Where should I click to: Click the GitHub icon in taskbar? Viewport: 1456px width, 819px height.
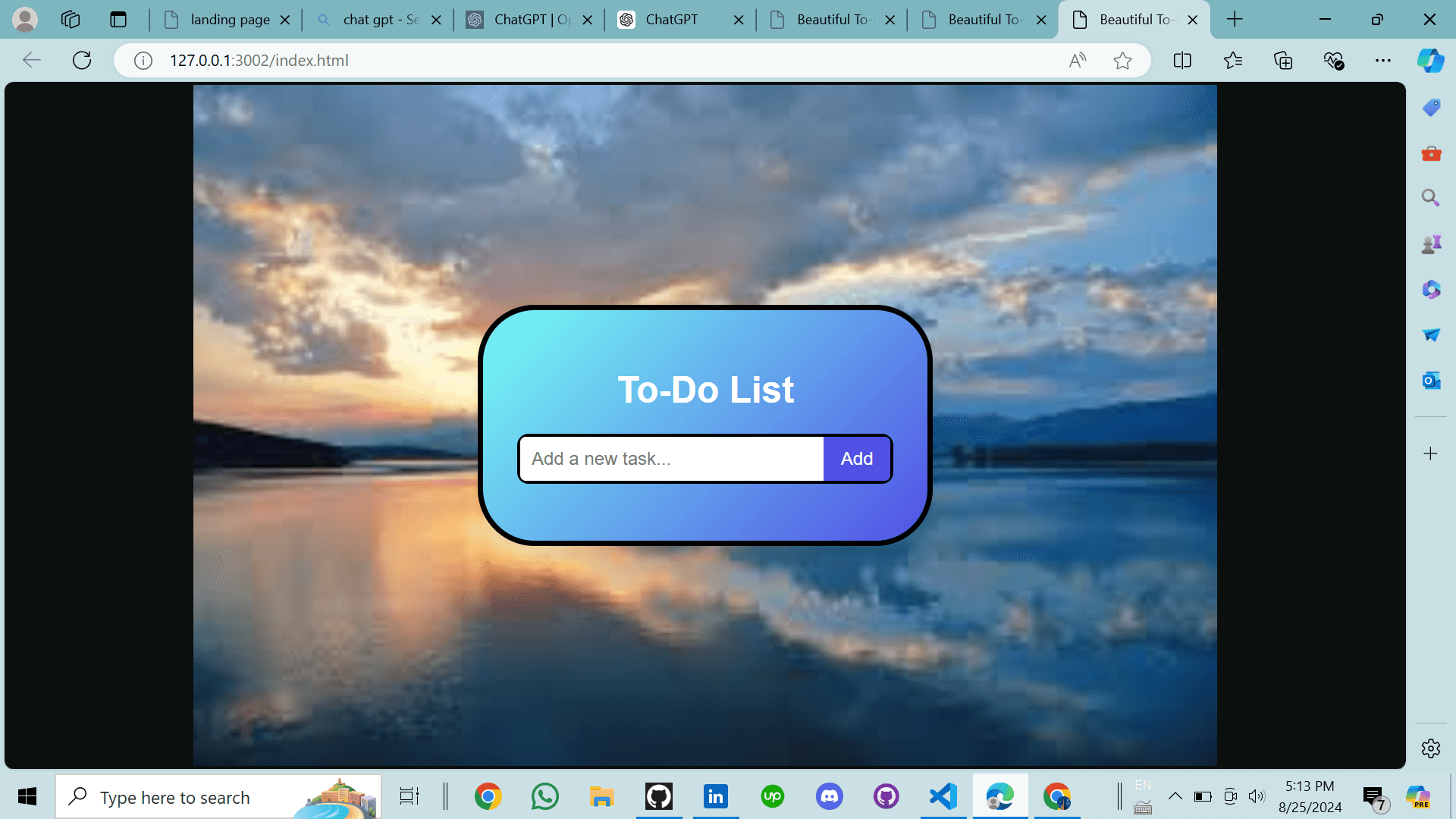(658, 797)
